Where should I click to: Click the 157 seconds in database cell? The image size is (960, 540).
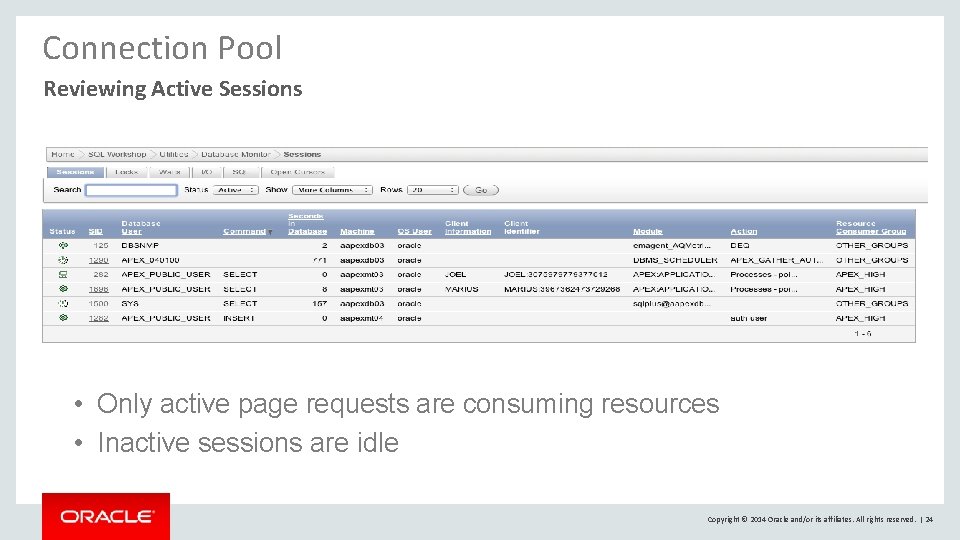point(320,304)
